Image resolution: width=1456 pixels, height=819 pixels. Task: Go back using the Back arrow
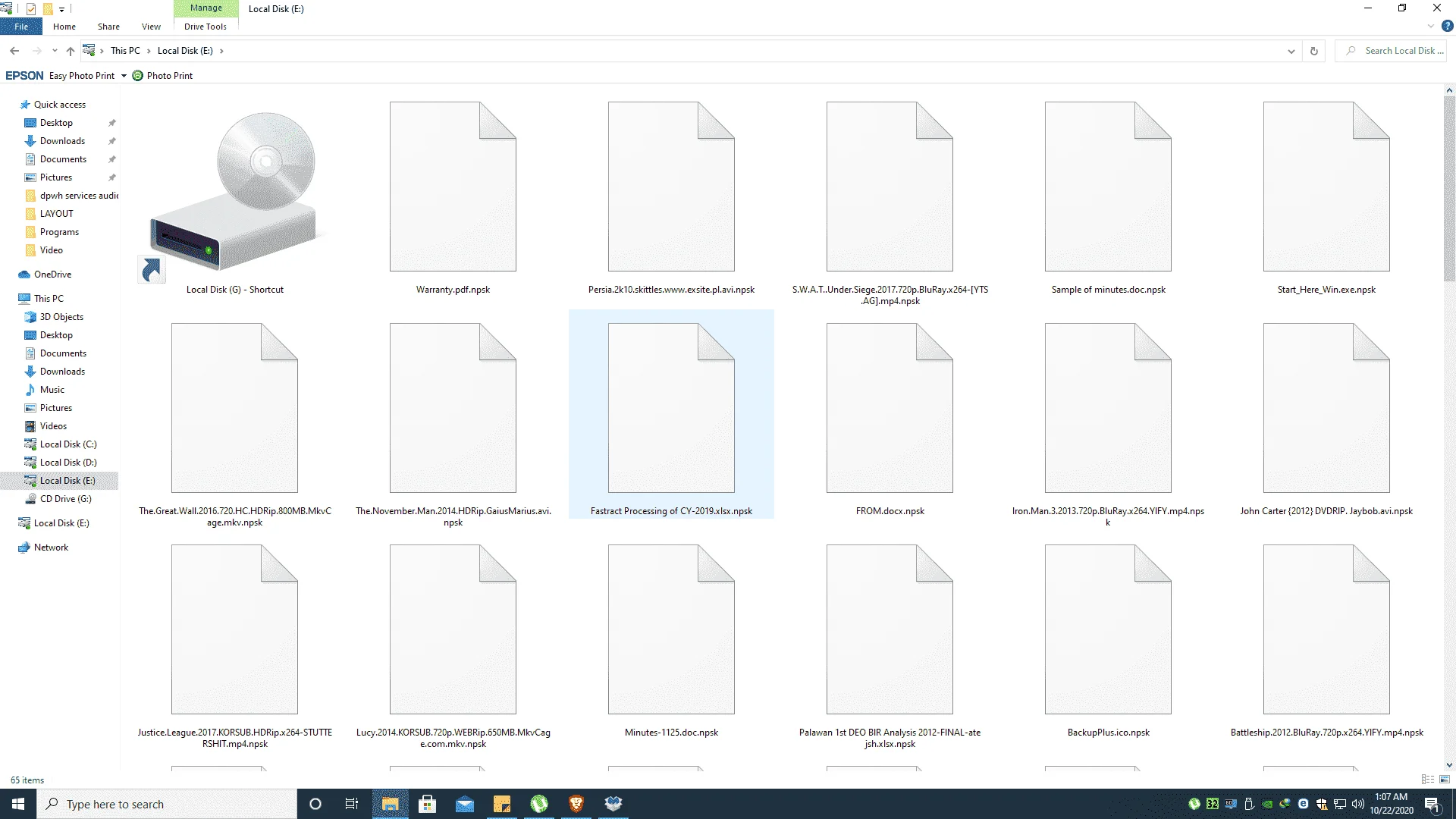14,51
